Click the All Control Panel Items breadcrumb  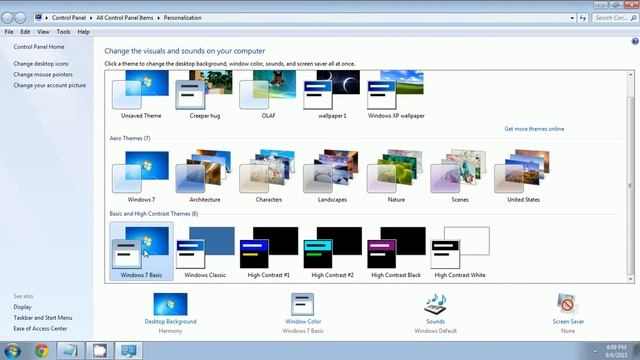pyautogui.click(x=124, y=18)
